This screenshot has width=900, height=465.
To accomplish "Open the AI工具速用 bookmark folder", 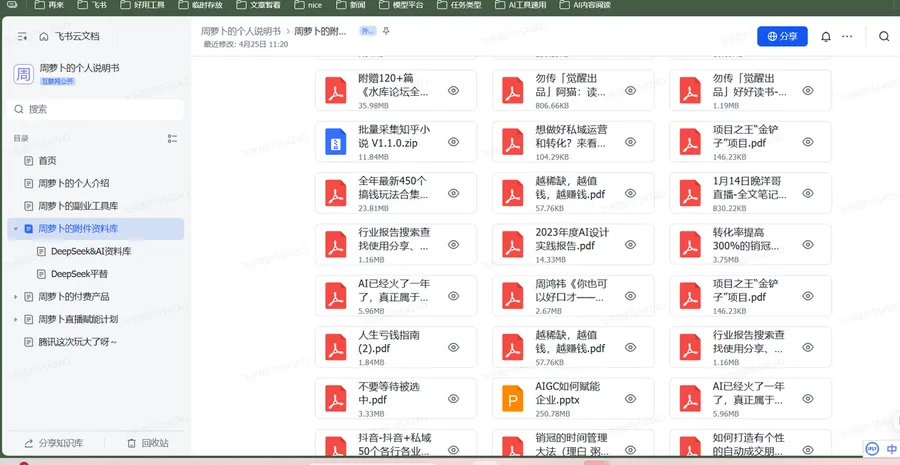I will coord(519,5).
